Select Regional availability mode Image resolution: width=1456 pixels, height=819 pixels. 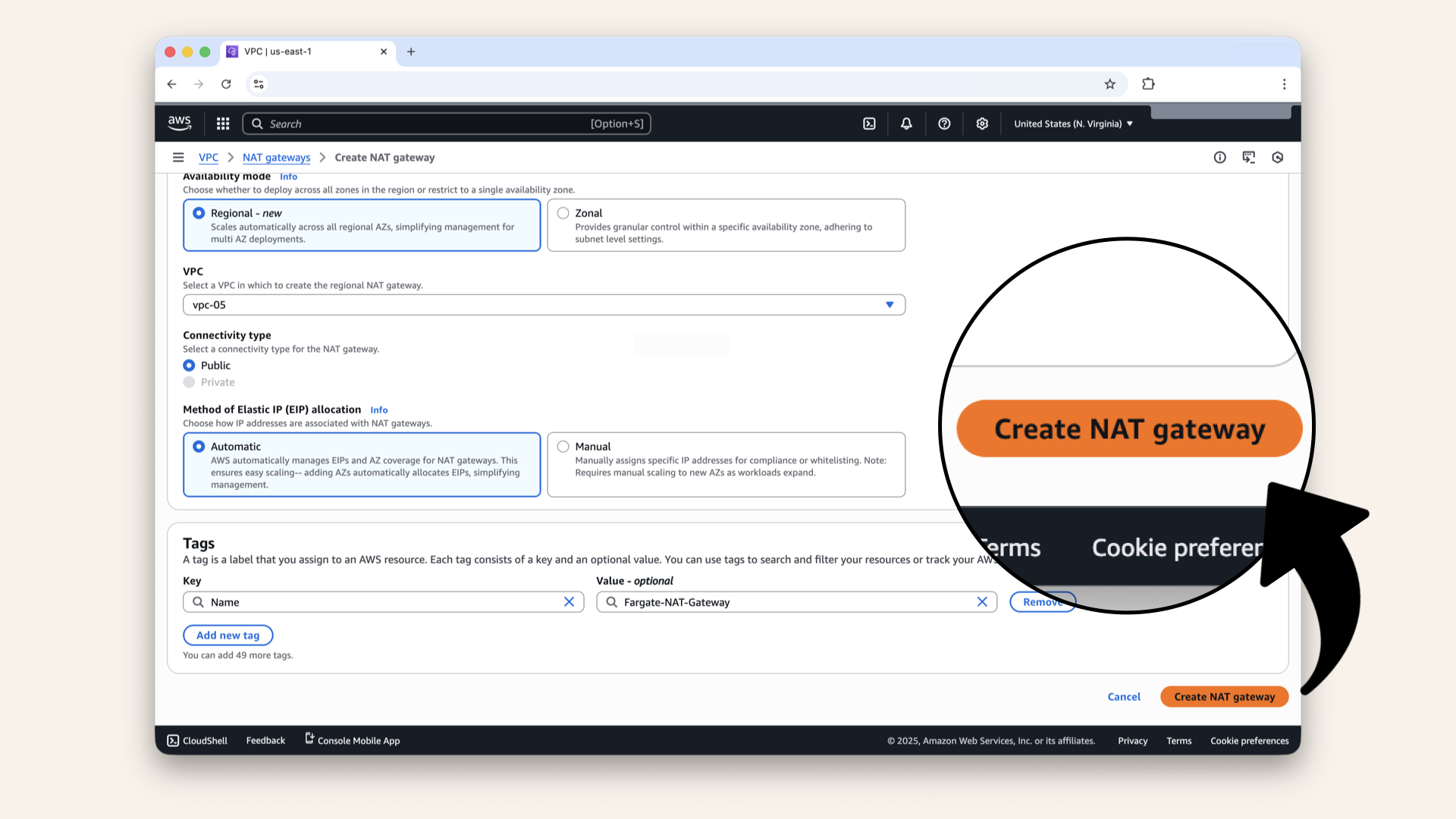click(199, 213)
